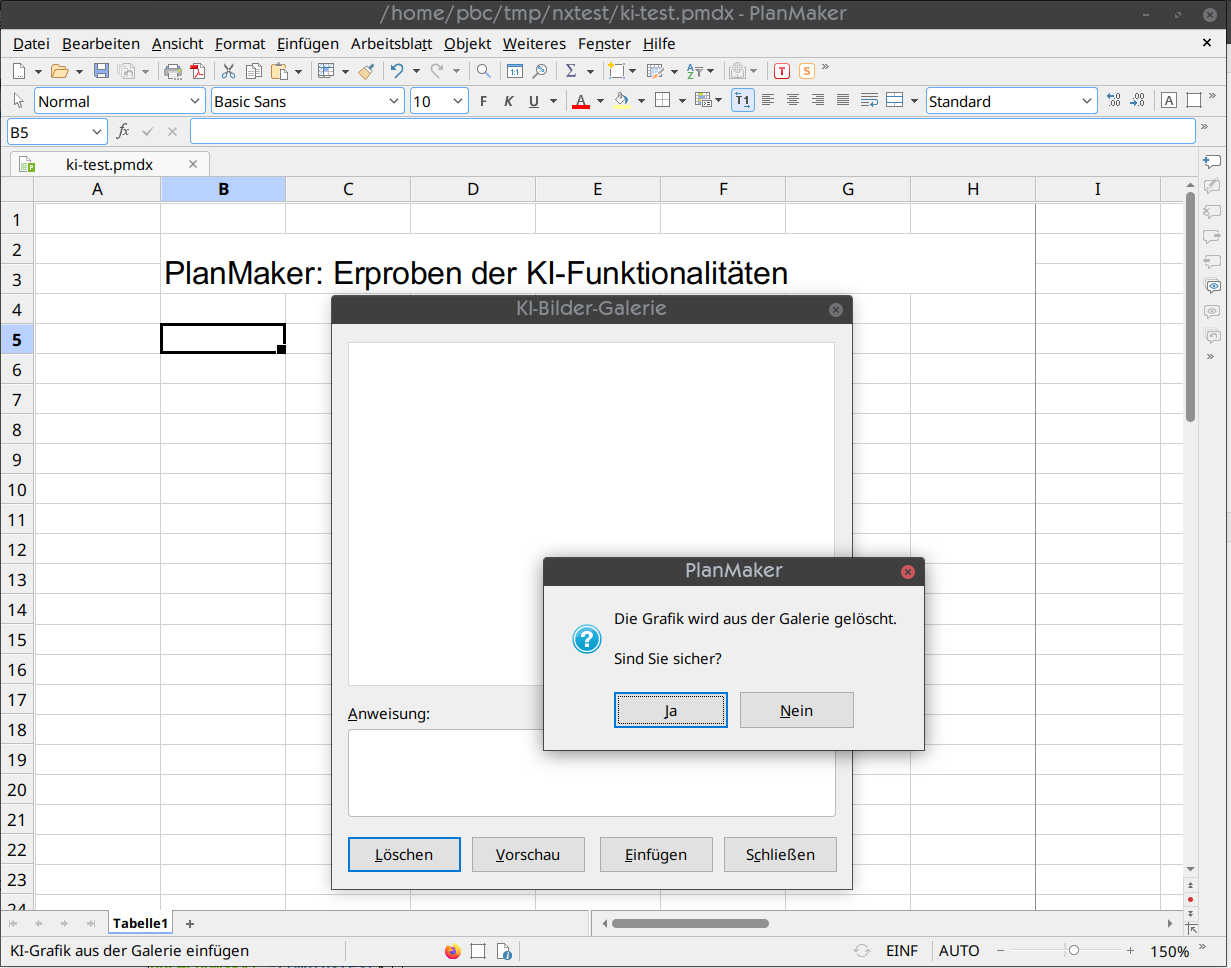Click the Cut scissors icon

click(x=229, y=71)
